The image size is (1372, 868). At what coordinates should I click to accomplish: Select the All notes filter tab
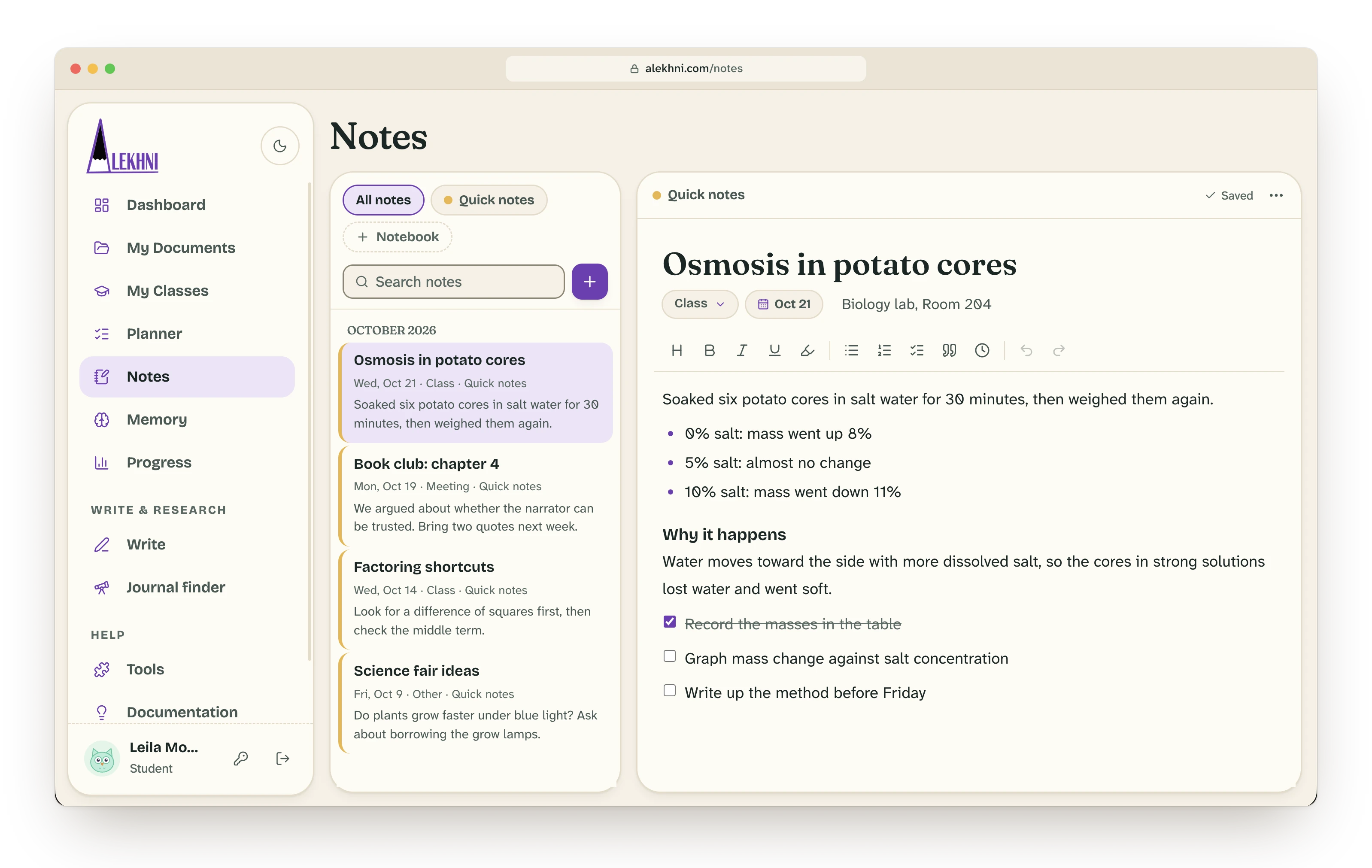383,200
